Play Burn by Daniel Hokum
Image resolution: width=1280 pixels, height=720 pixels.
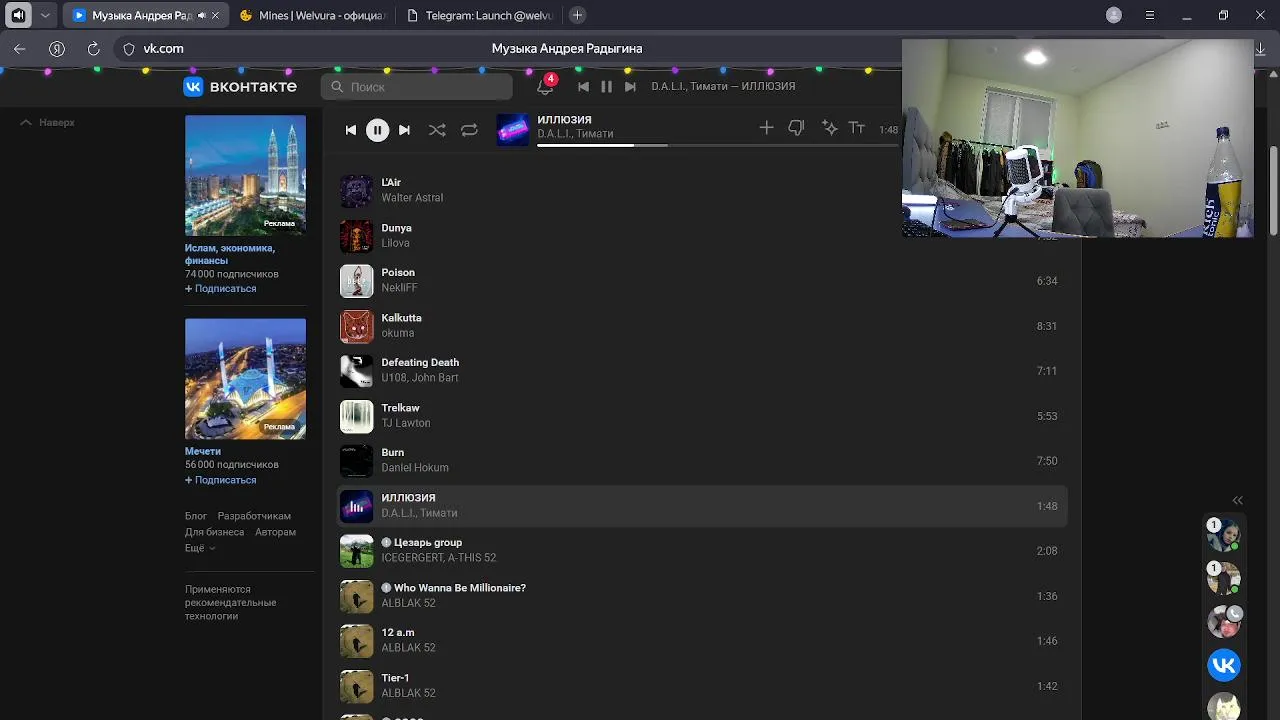coord(357,461)
